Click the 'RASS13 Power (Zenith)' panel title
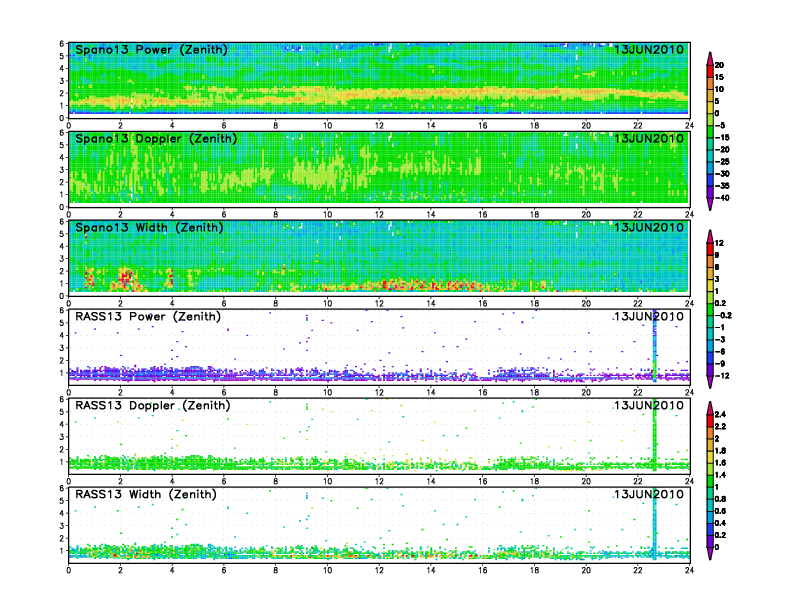792x612 pixels. pyautogui.click(x=147, y=317)
